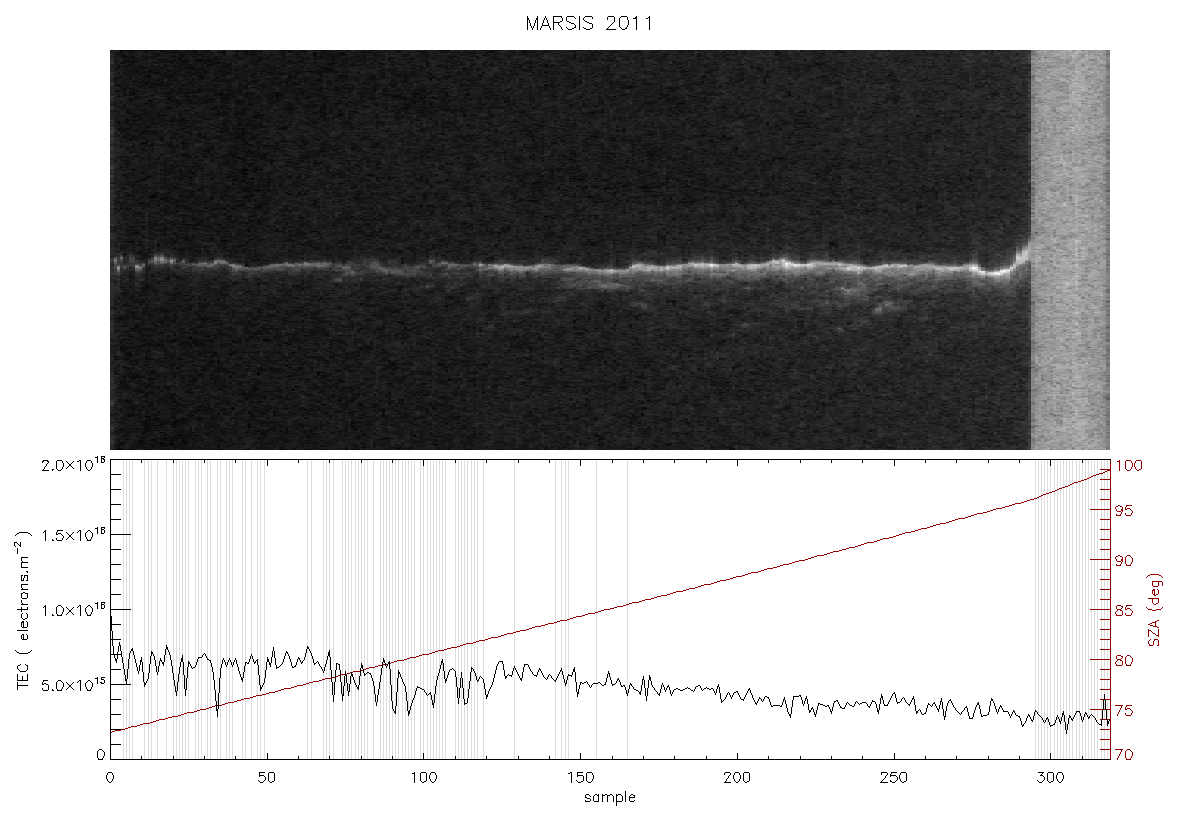Click the 85 tick label on SZA axis
The width and height of the screenshot is (1180, 830).
1124,610
